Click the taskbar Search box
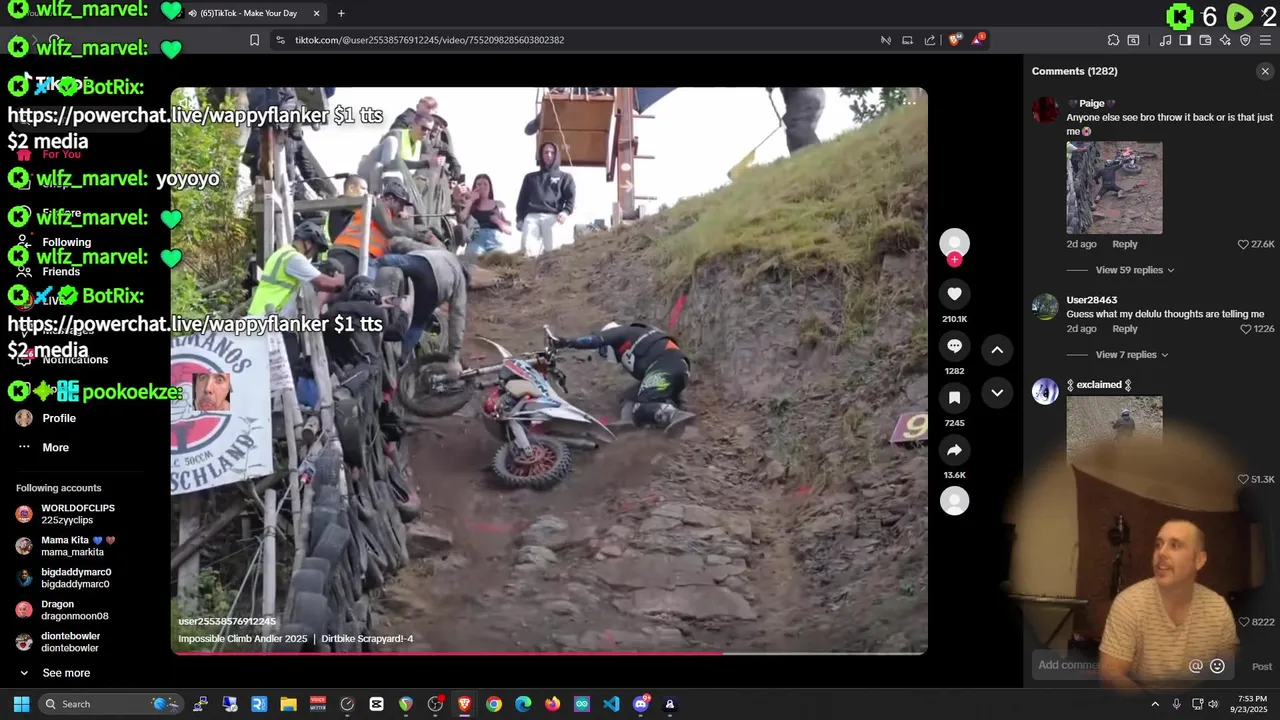 tap(110, 704)
